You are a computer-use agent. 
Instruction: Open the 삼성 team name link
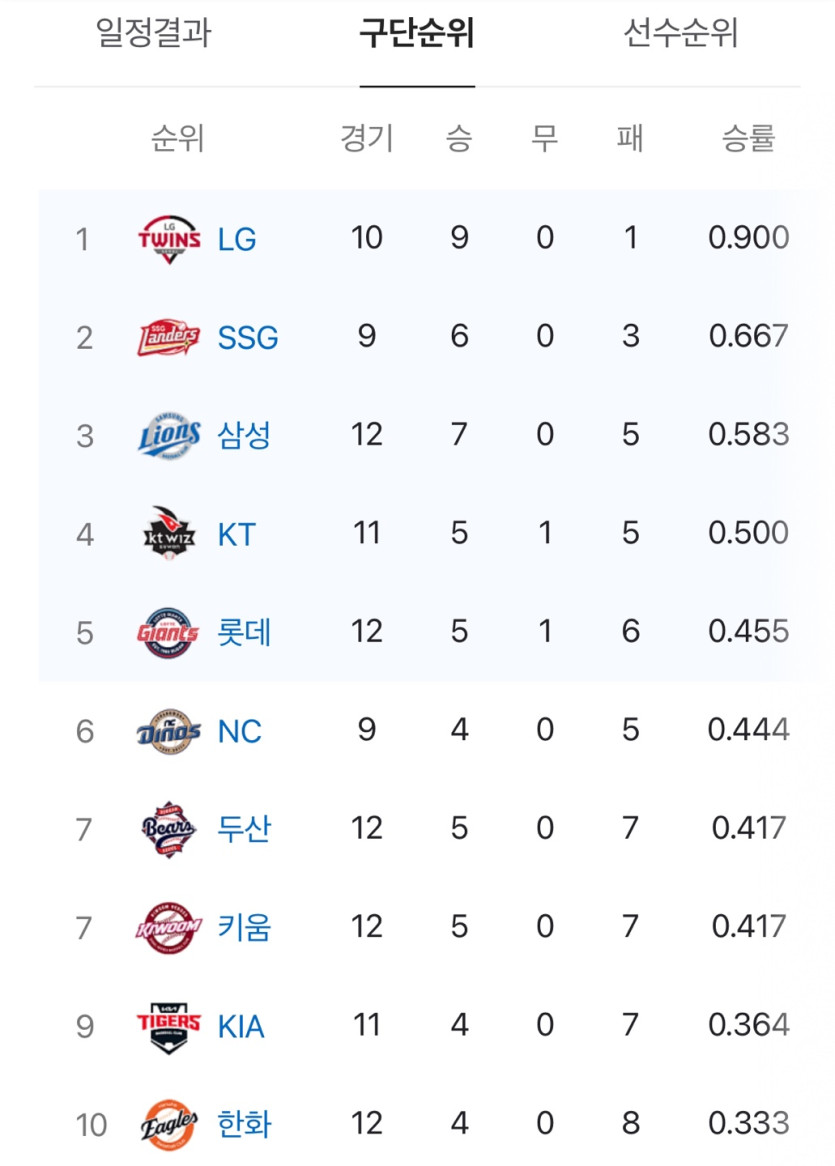[244, 435]
